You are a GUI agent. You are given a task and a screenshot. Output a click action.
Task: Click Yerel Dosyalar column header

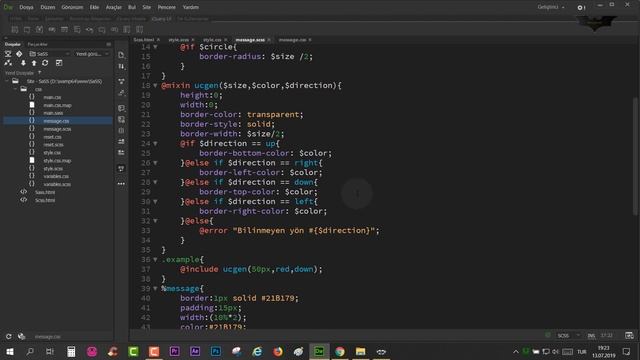[x=20, y=73]
